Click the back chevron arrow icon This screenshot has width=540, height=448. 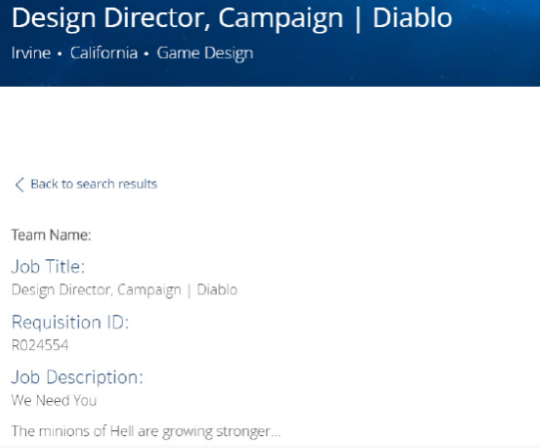[x=19, y=185]
